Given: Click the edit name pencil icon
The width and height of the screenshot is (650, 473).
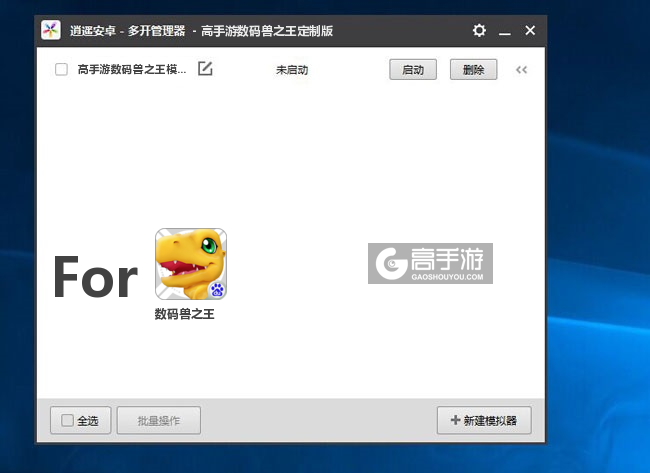Looking at the screenshot, I should click(205, 68).
